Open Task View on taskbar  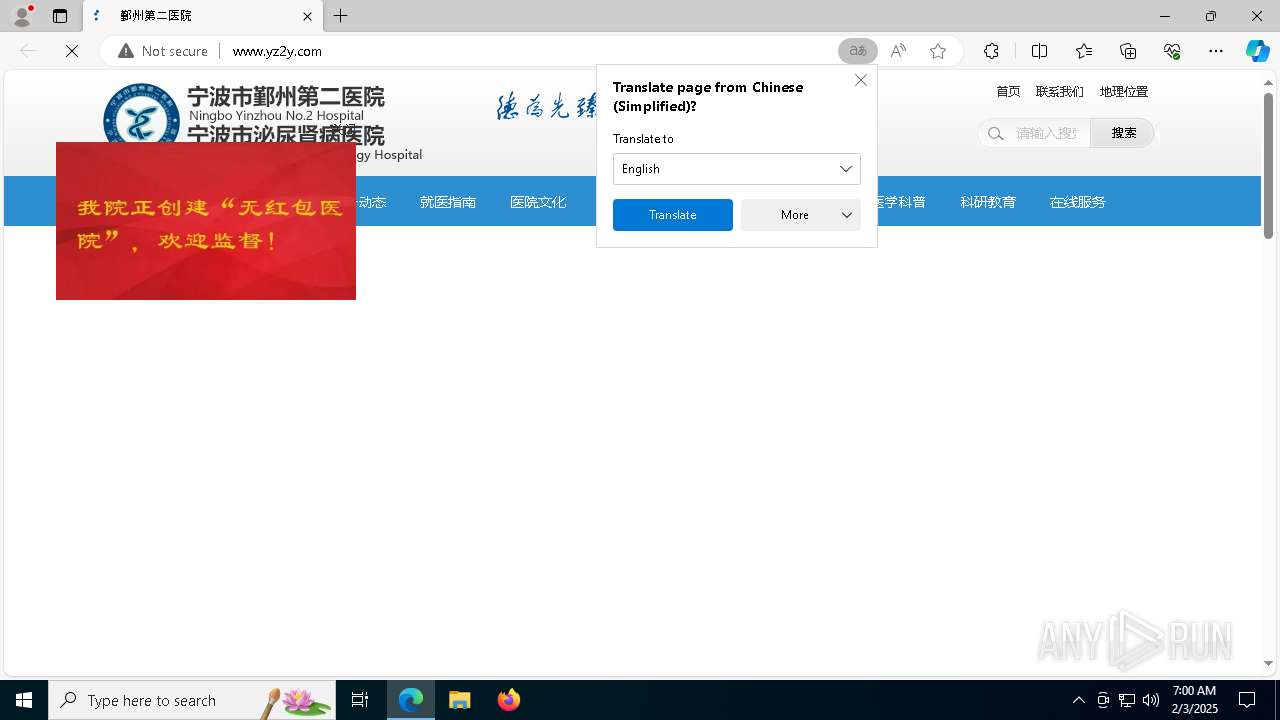pos(360,700)
